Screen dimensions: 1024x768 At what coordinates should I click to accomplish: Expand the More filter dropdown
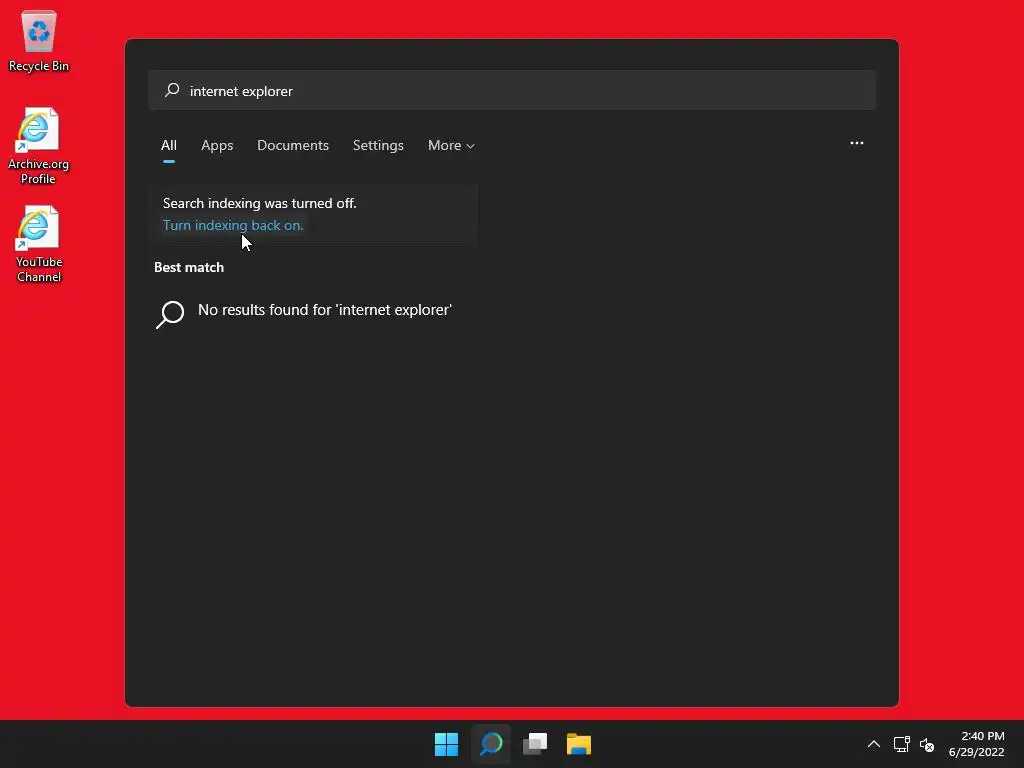point(451,145)
